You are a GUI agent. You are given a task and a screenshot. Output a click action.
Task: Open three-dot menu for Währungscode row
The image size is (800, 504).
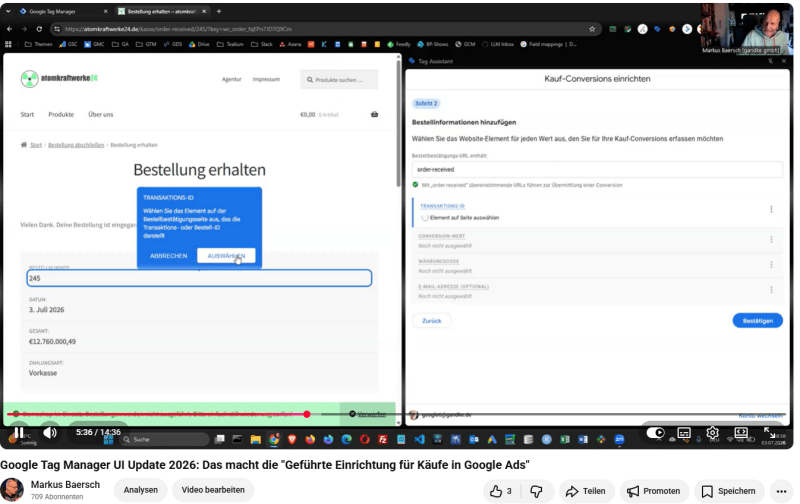[x=771, y=264]
